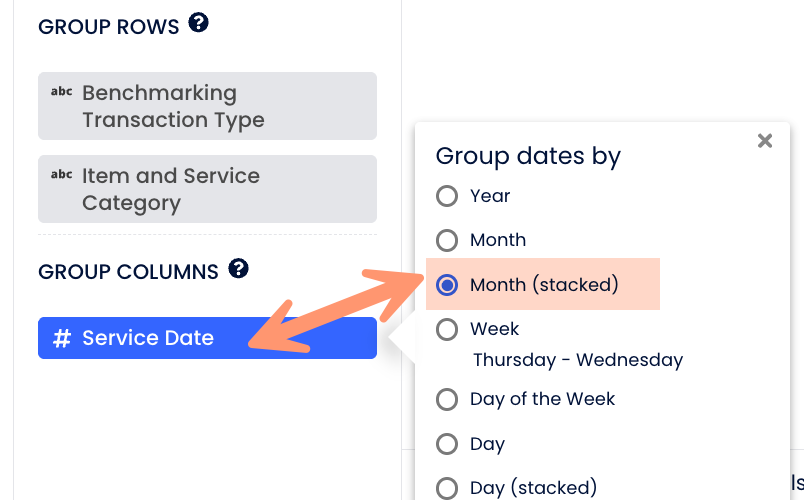Select the Week radio option

coord(447,329)
